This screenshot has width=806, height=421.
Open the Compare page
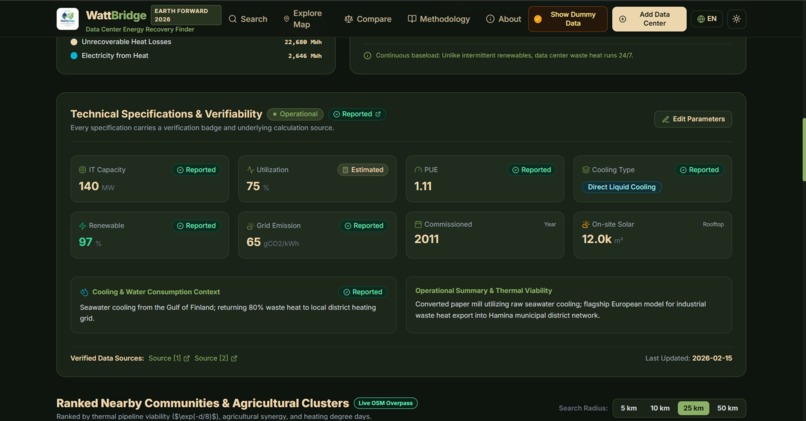pyautogui.click(x=368, y=19)
